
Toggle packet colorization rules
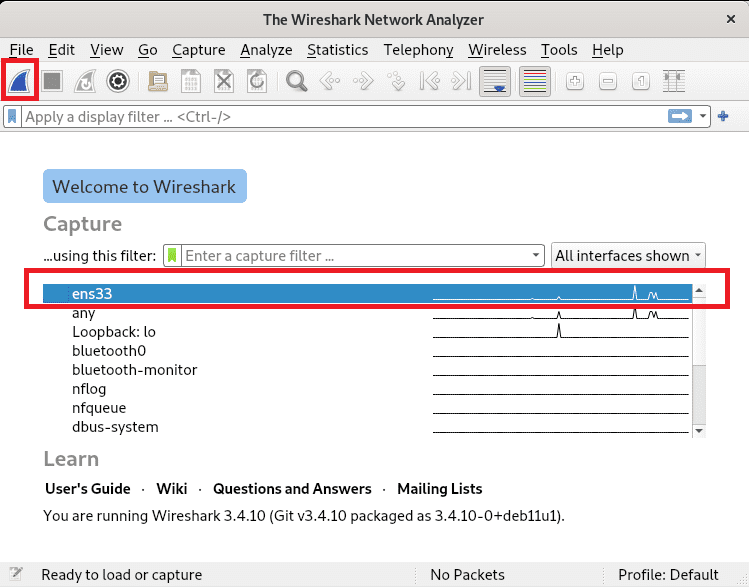point(535,81)
